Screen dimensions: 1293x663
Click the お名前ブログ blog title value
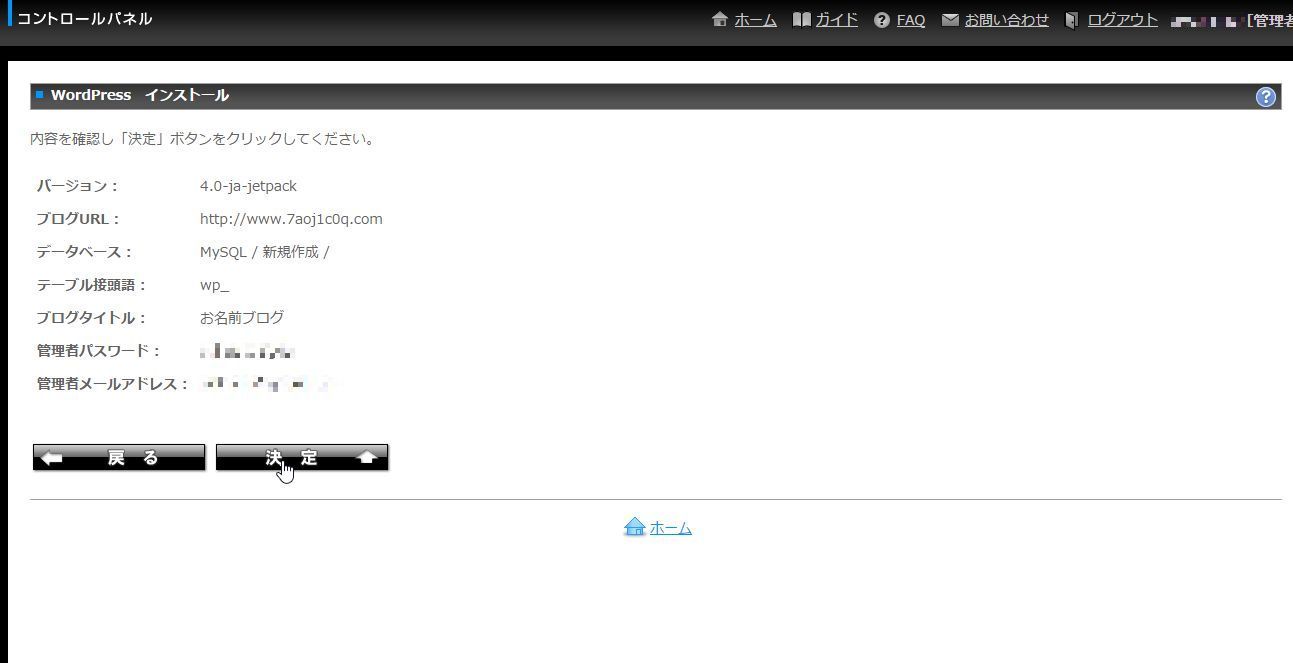(242, 318)
